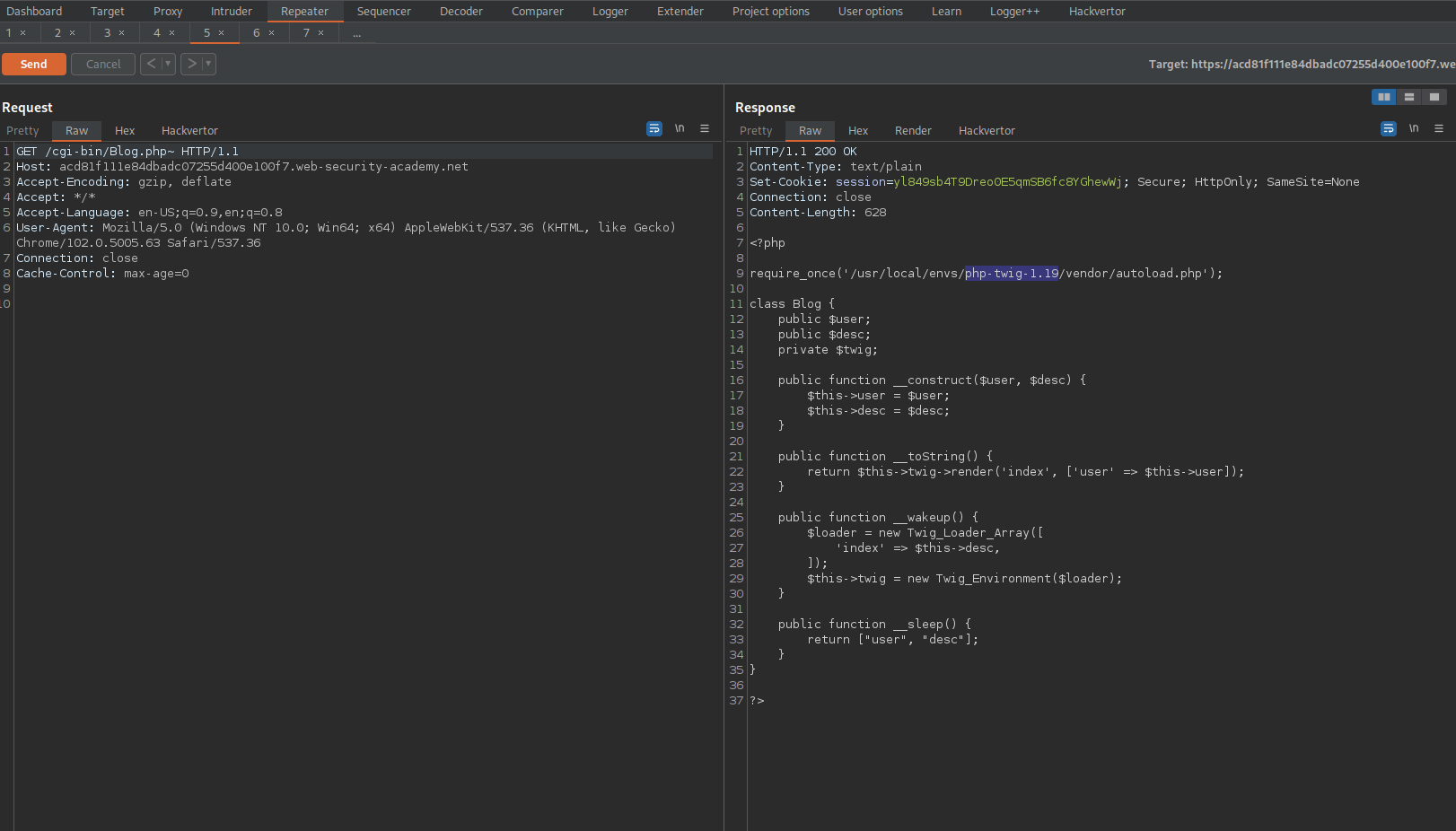Image resolution: width=1456 pixels, height=831 pixels.
Task: Open the Proxy tab
Action: pyautogui.click(x=168, y=12)
